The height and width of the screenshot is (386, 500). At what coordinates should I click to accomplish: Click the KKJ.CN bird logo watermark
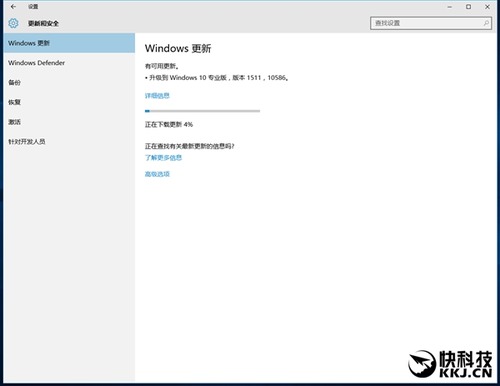[422, 364]
